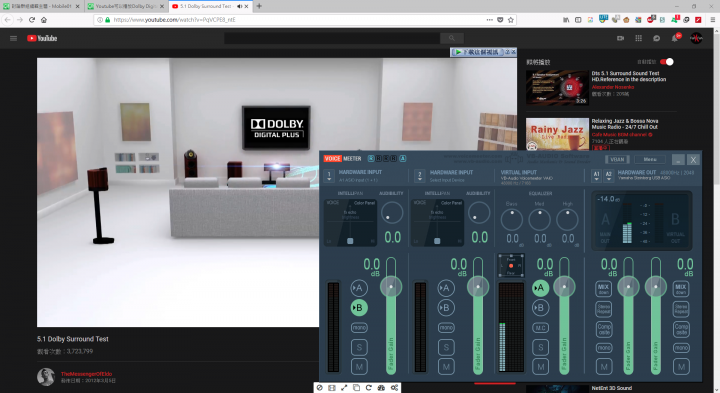Open Hardware Input 1 device selector
Image resolution: width=720 pixels, height=393 pixels.
tap(329, 176)
